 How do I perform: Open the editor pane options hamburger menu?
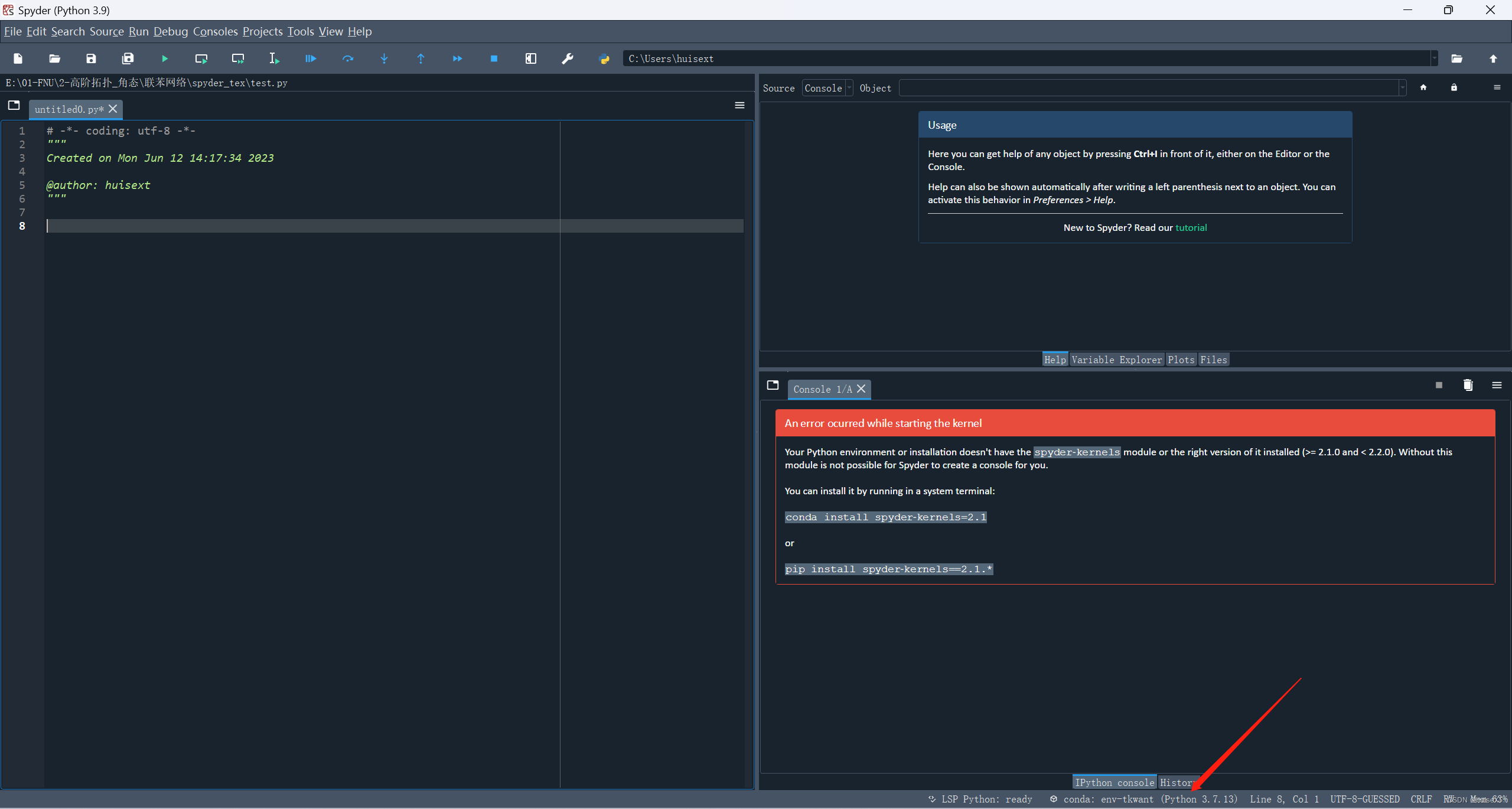tap(739, 105)
